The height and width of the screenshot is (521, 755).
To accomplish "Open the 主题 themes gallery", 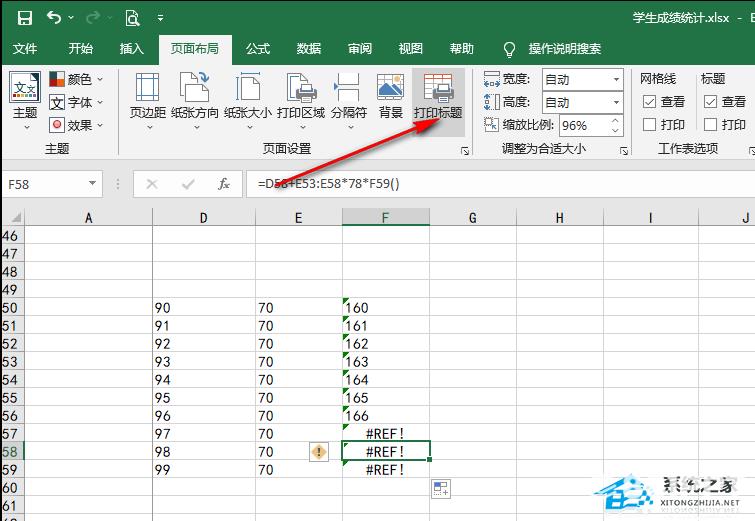I will (x=25, y=101).
